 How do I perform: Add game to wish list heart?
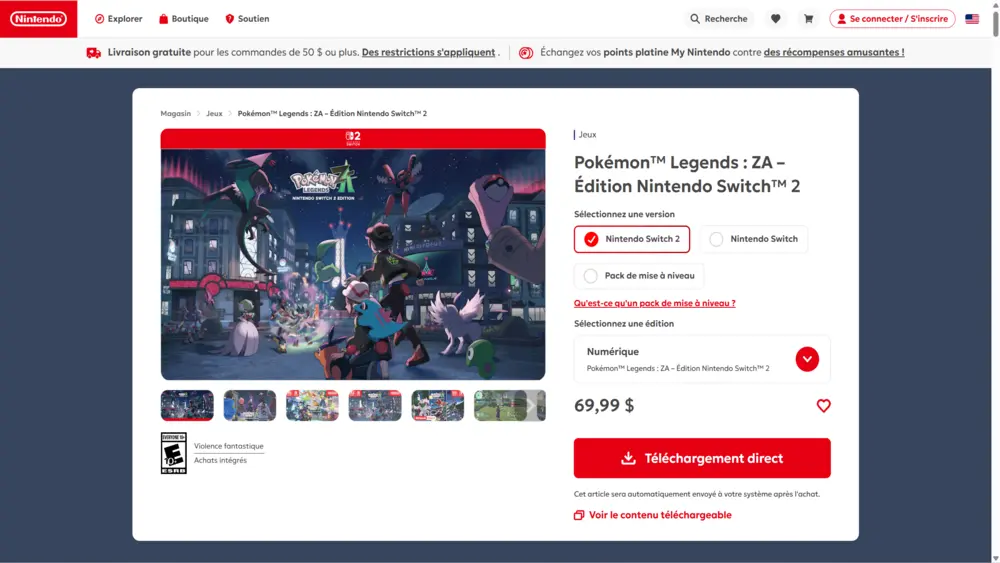(x=823, y=406)
